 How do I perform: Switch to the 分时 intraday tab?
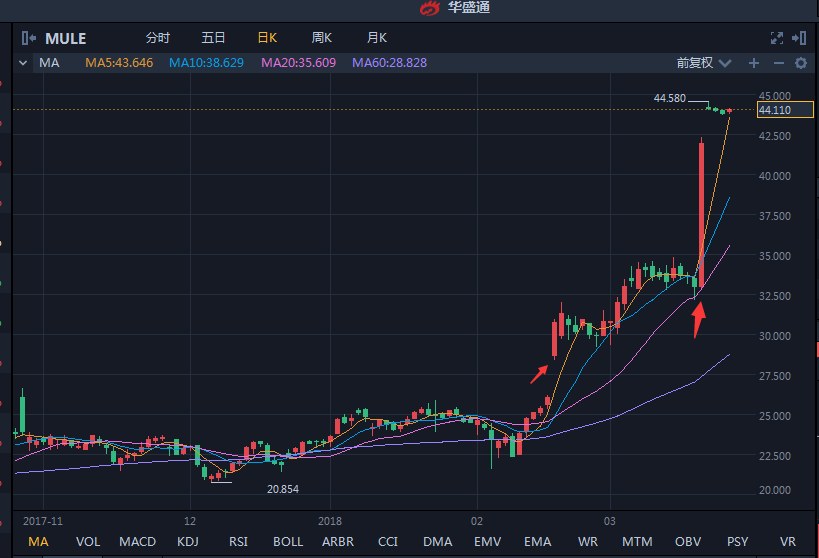(158, 38)
